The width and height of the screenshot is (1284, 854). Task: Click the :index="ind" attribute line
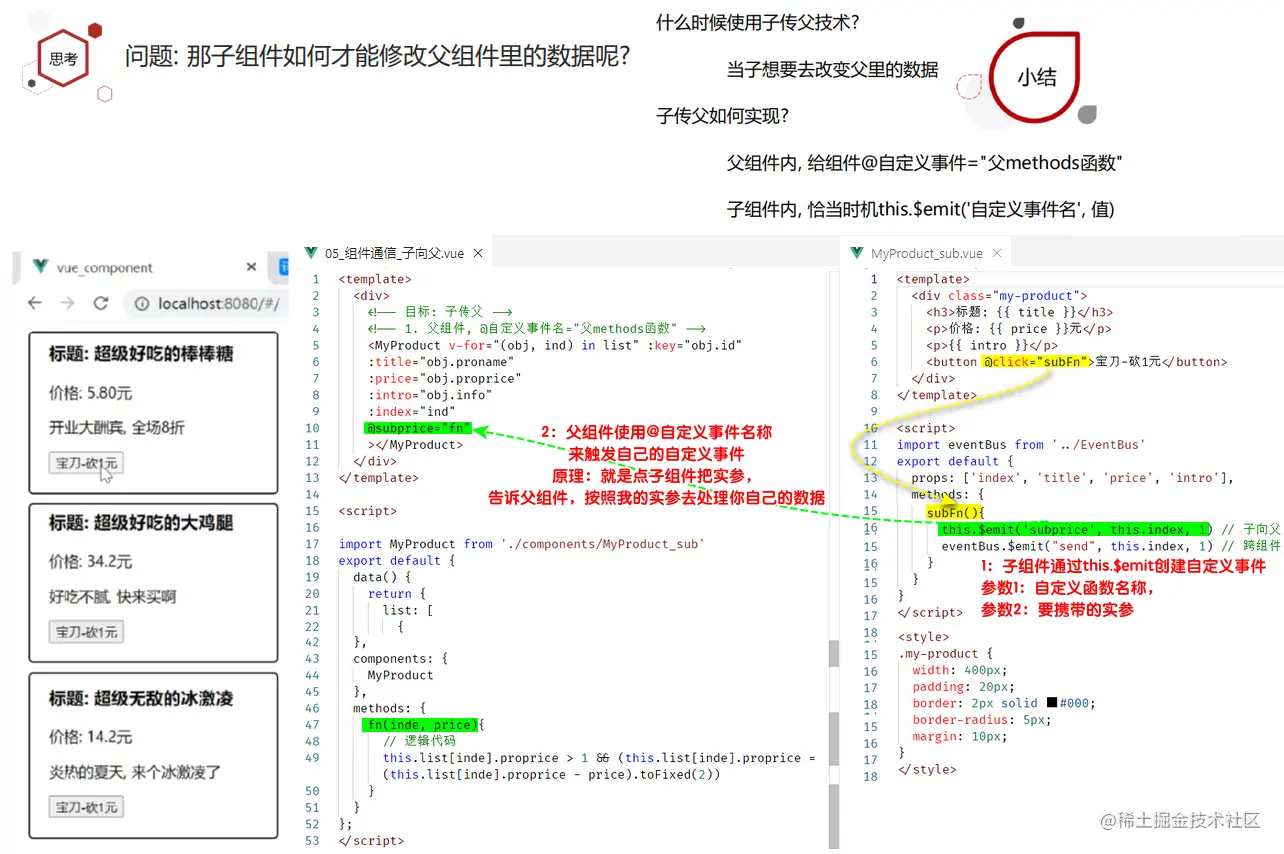pyautogui.click(x=411, y=411)
